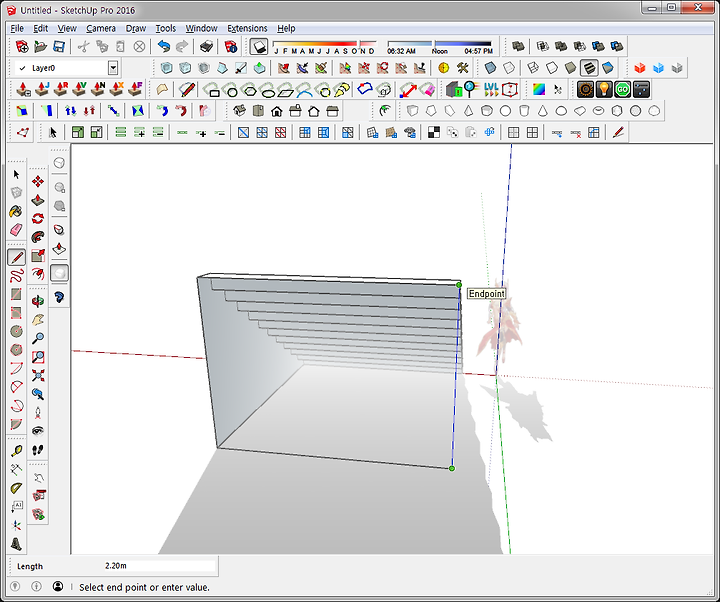720x602 pixels.
Task: Click the light bulb plugin icon
Action: [x=604, y=90]
